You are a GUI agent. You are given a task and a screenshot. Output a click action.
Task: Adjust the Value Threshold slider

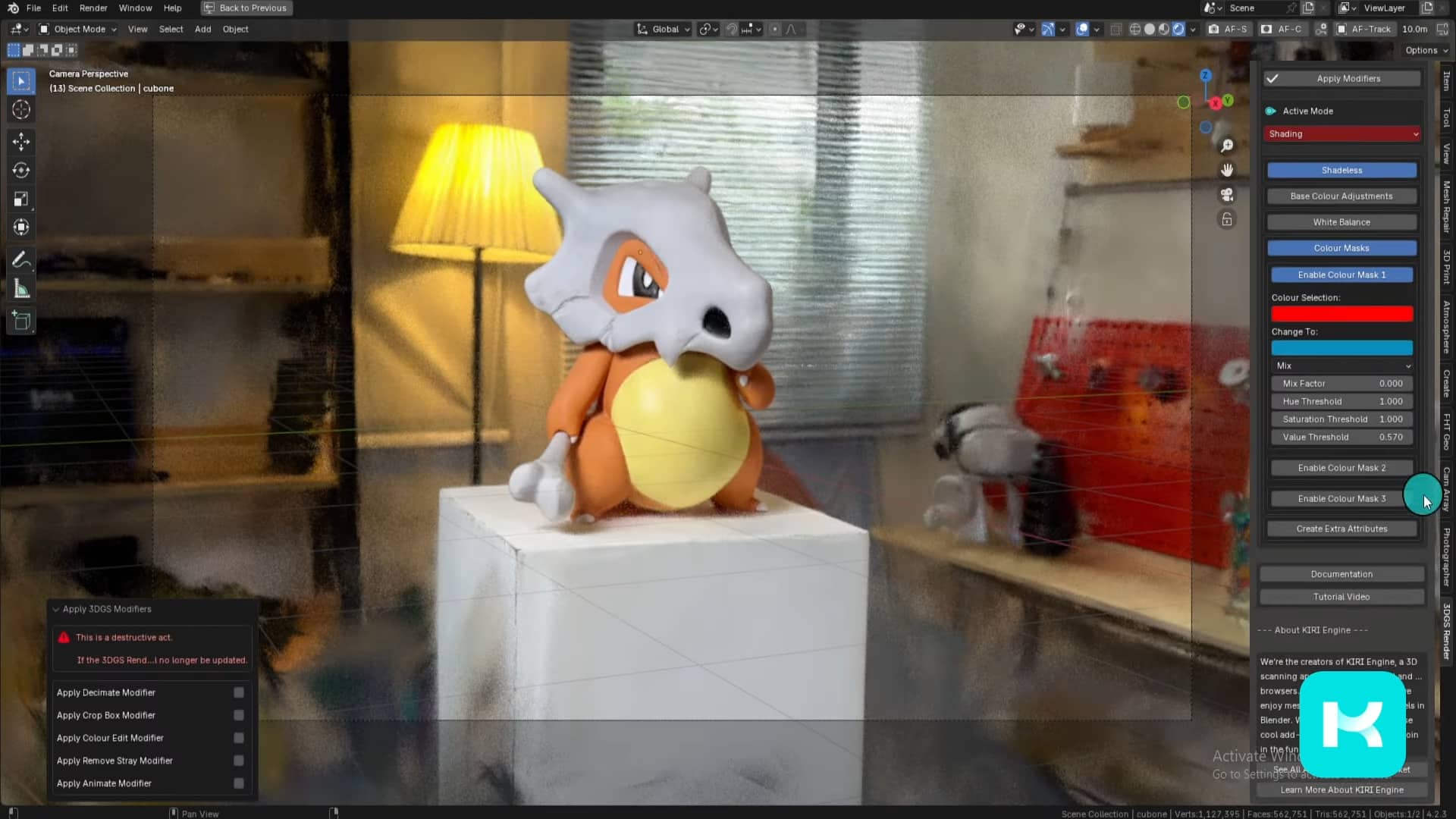[1341, 437]
